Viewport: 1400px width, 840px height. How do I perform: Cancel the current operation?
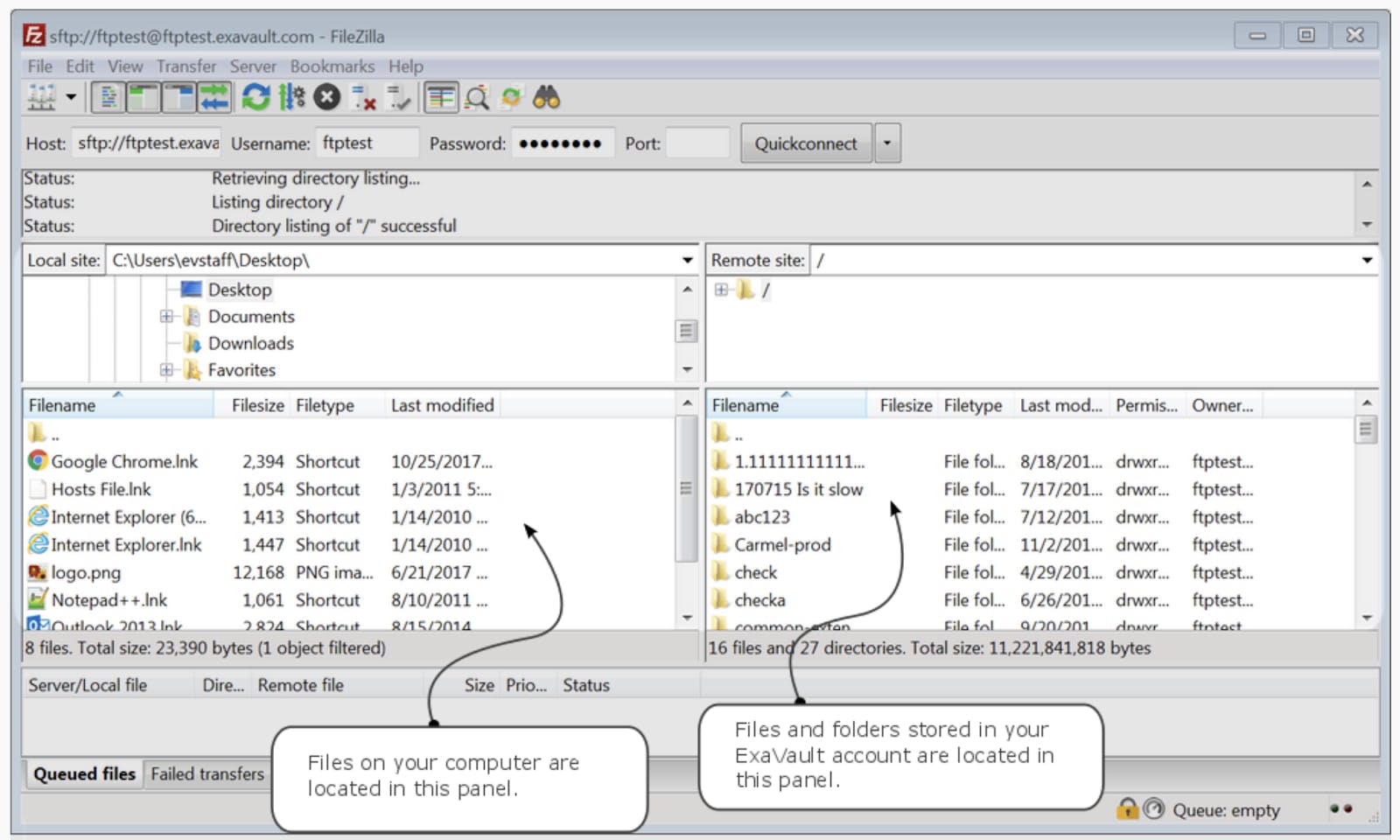pos(325,97)
